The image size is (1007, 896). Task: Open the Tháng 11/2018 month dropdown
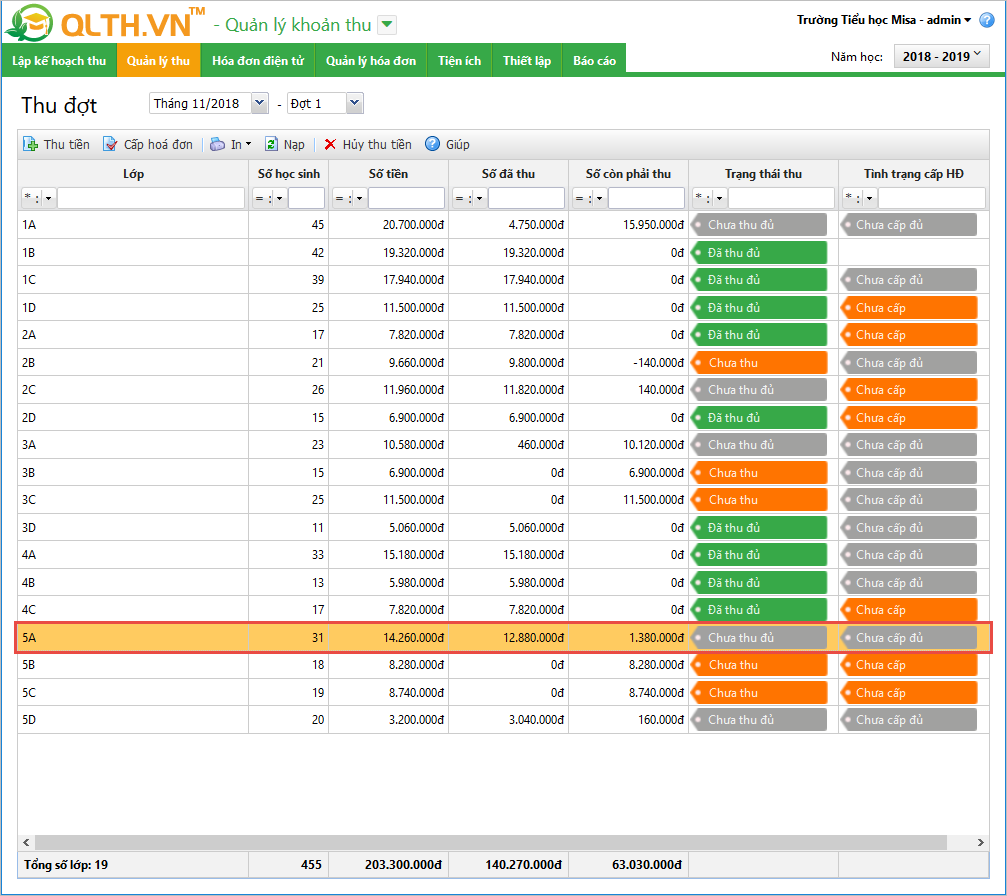coord(259,103)
